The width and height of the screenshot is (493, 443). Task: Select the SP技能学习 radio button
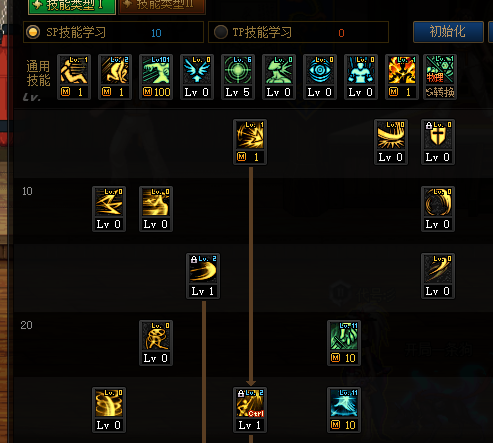pos(33,32)
